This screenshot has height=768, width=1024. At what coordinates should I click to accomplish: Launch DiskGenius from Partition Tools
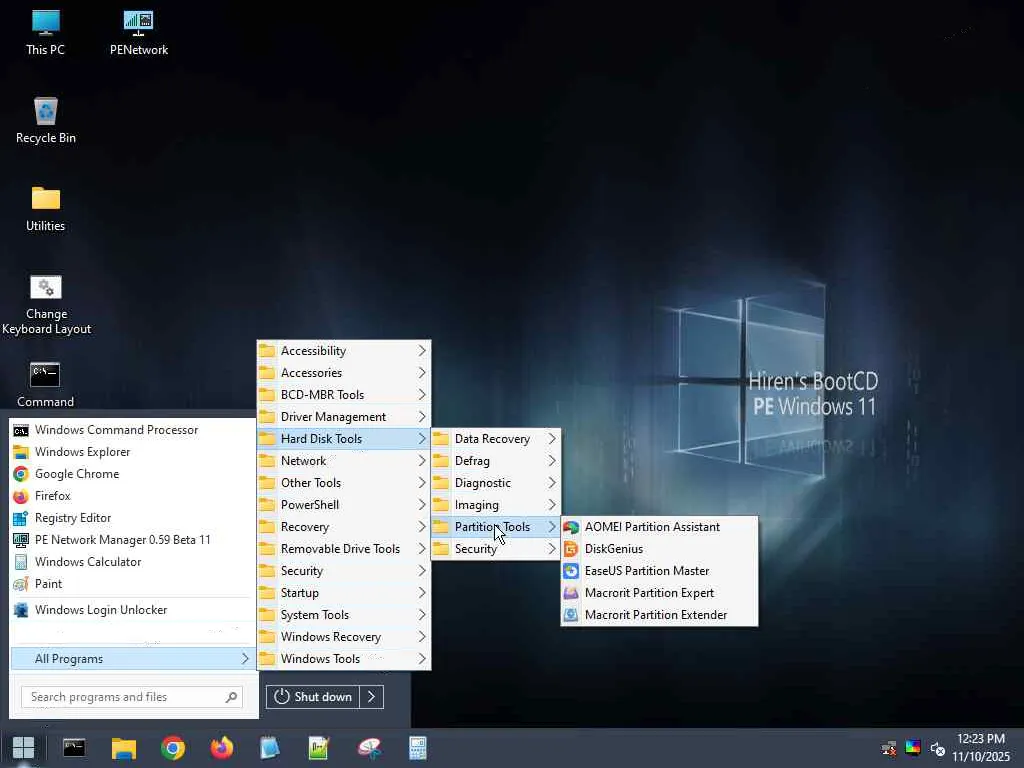[660, 549]
